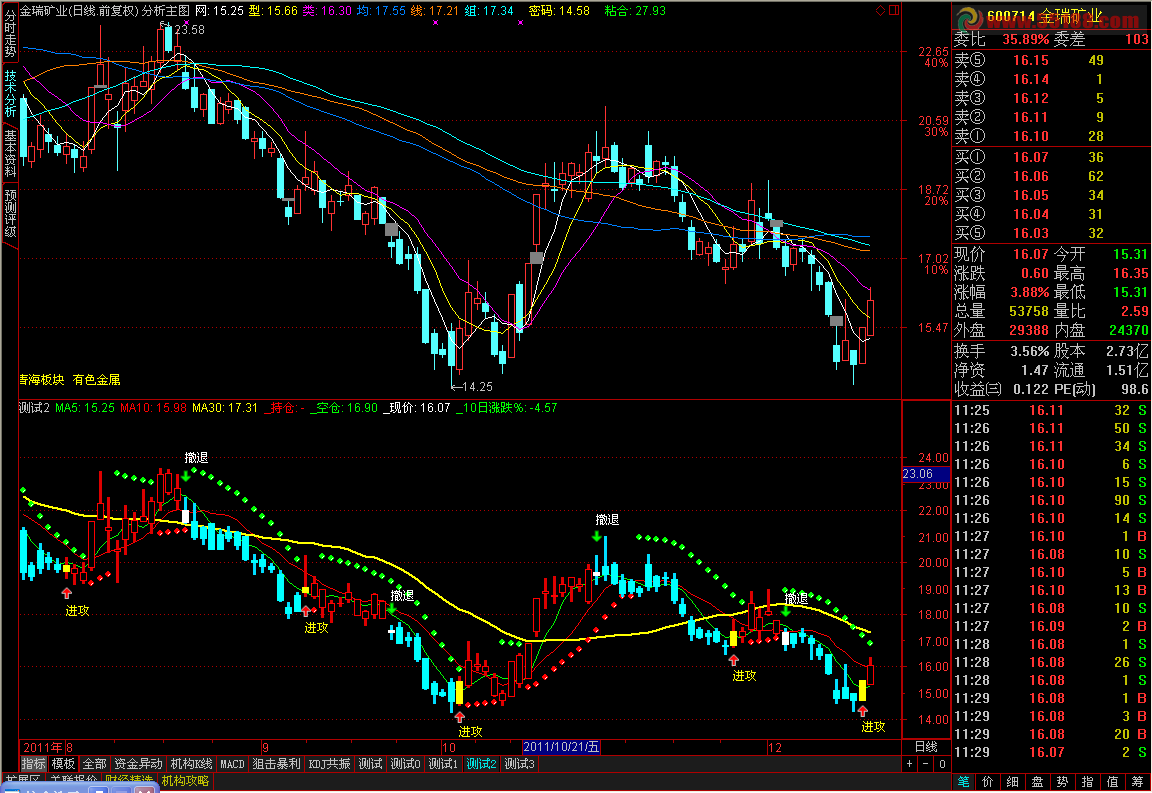Click the 日线 period button
1152x793 pixels.
(x=926, y=747)
